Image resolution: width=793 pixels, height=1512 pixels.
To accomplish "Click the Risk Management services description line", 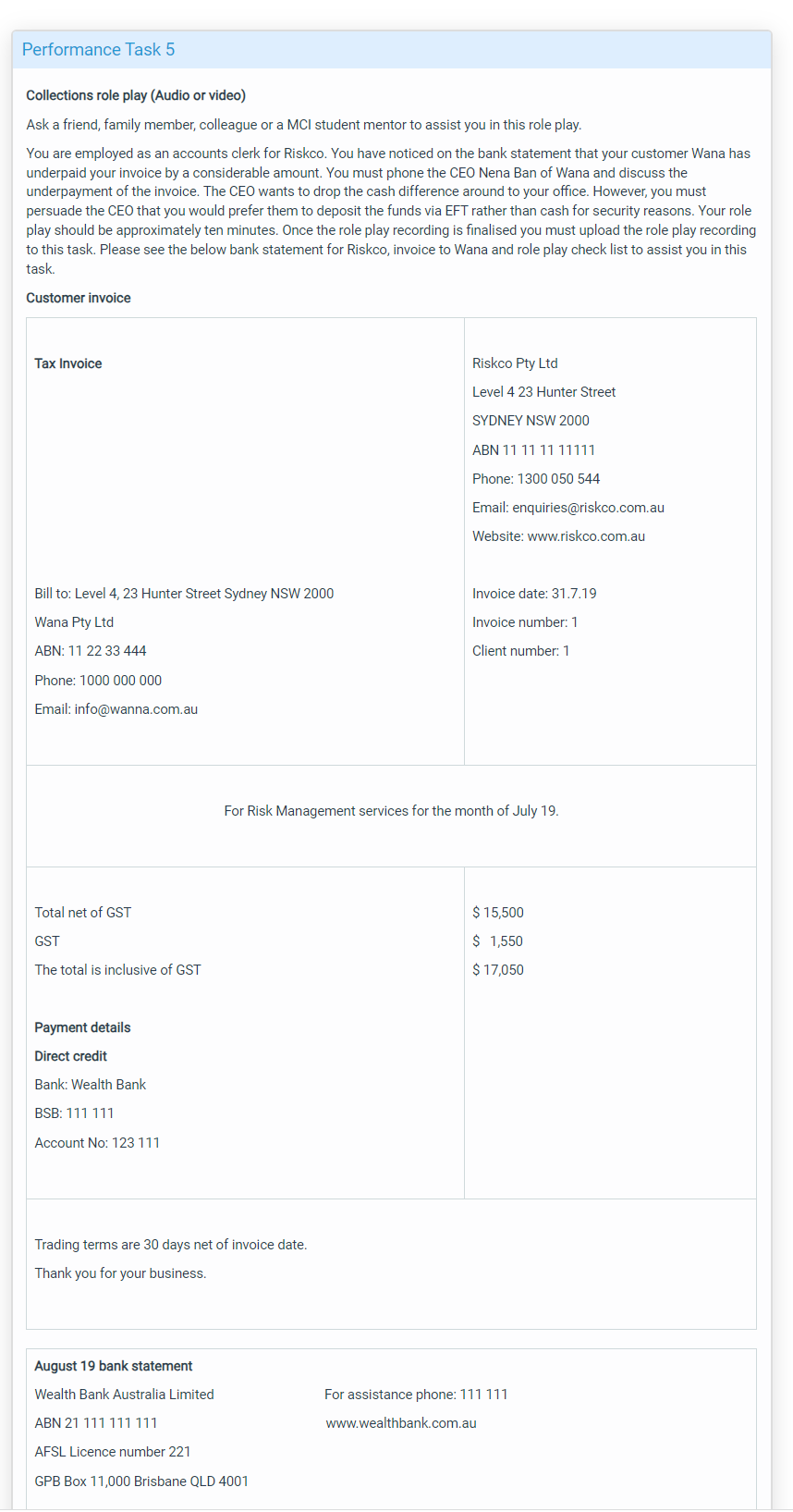I will click(391, 811).
